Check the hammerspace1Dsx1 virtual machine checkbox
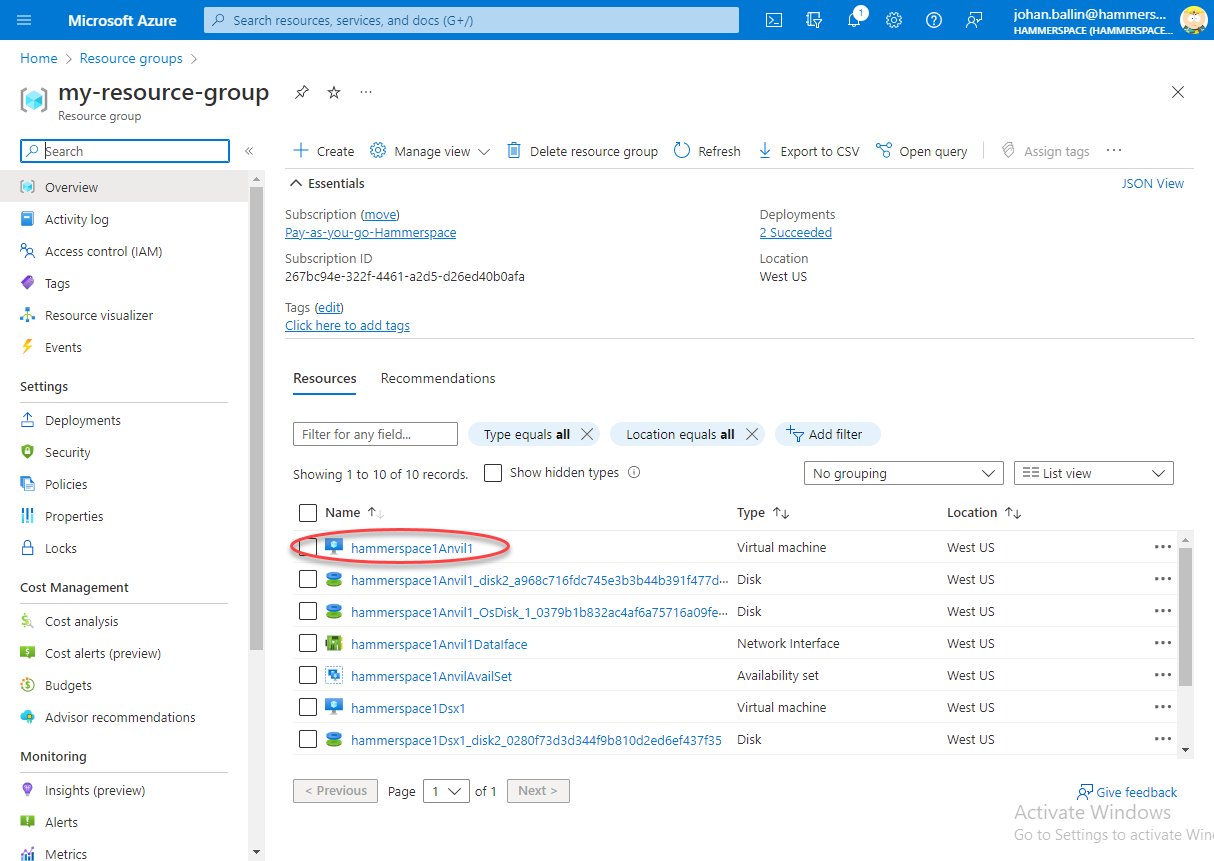Screen dimensions: 1214x861 pos(308,707)
